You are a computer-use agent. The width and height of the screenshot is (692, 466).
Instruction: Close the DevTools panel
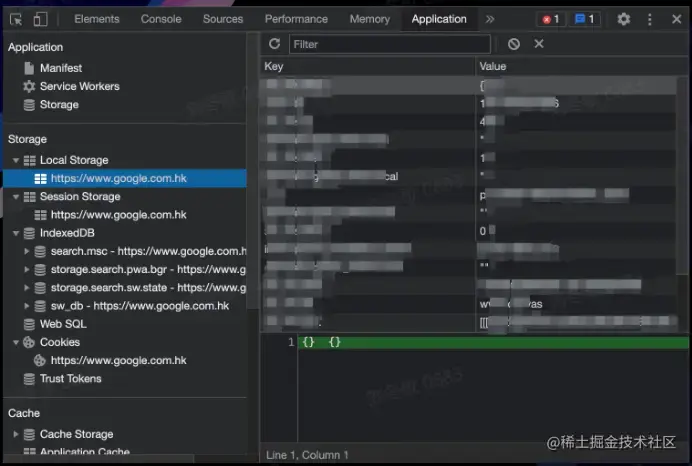676,19
